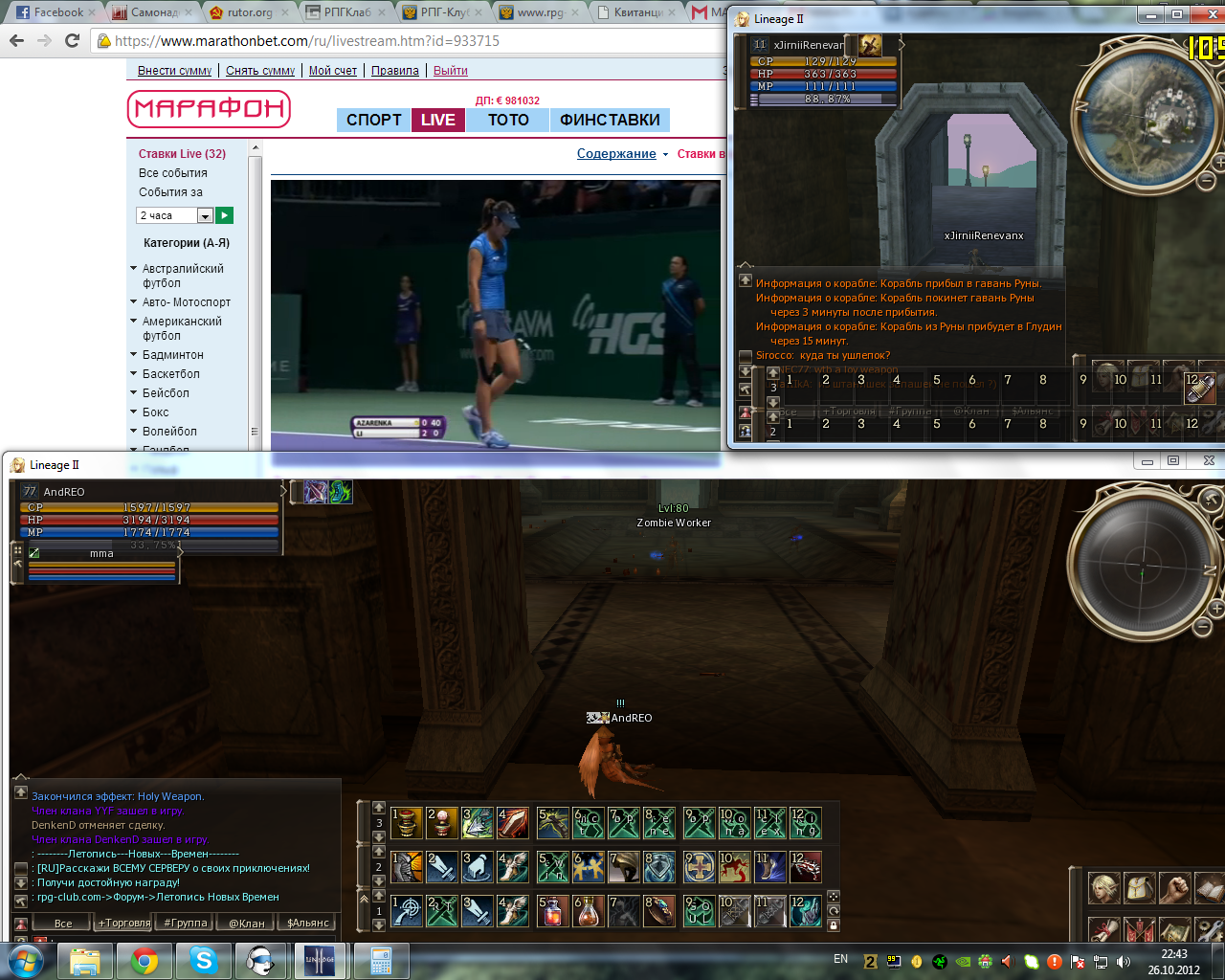Zoom out the top Lineage window minimap
The height and width of the screenshot is (980, 1225).
coord(1207,180)
